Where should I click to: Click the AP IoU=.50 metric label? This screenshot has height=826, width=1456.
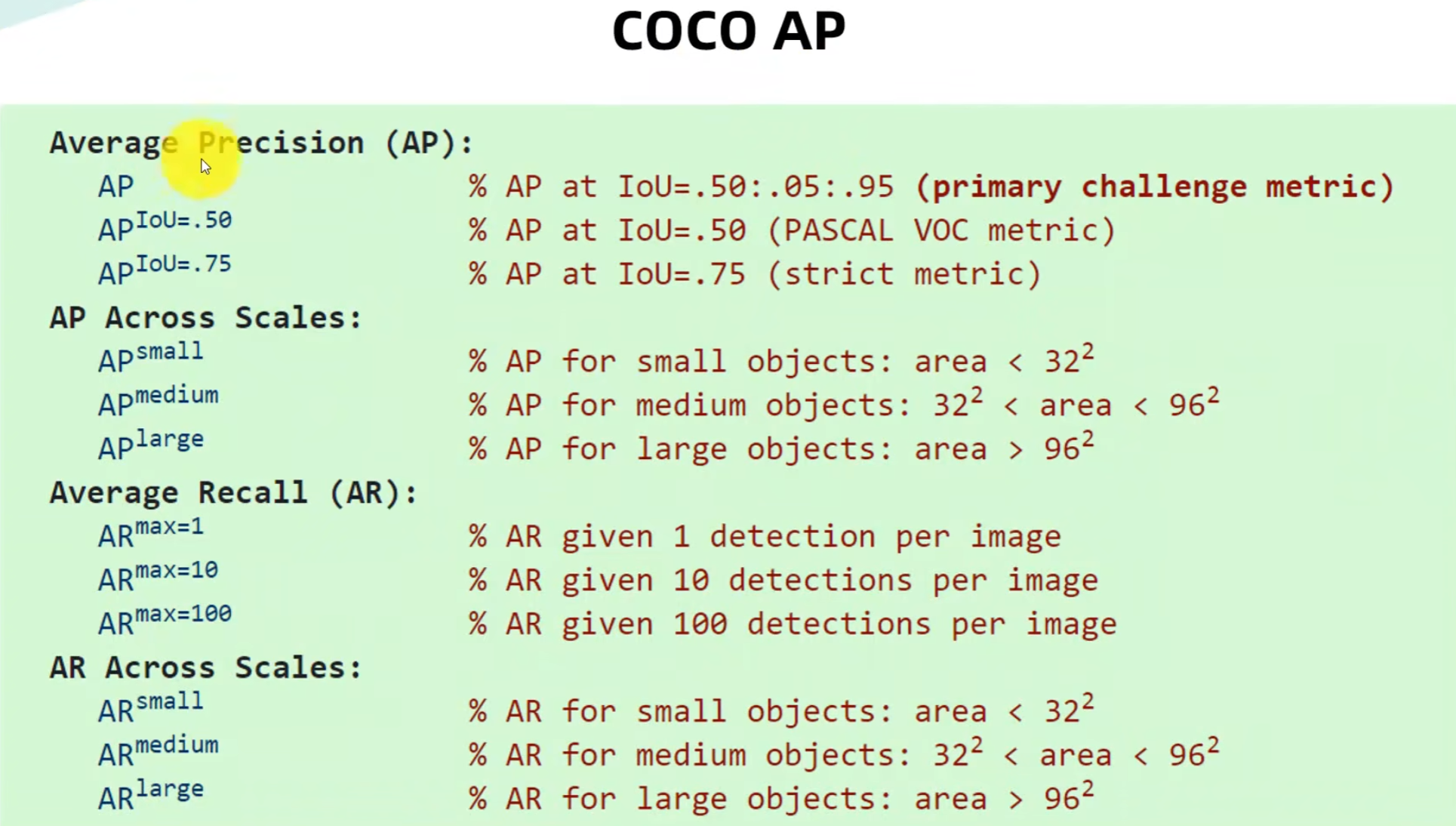point(165,226)
